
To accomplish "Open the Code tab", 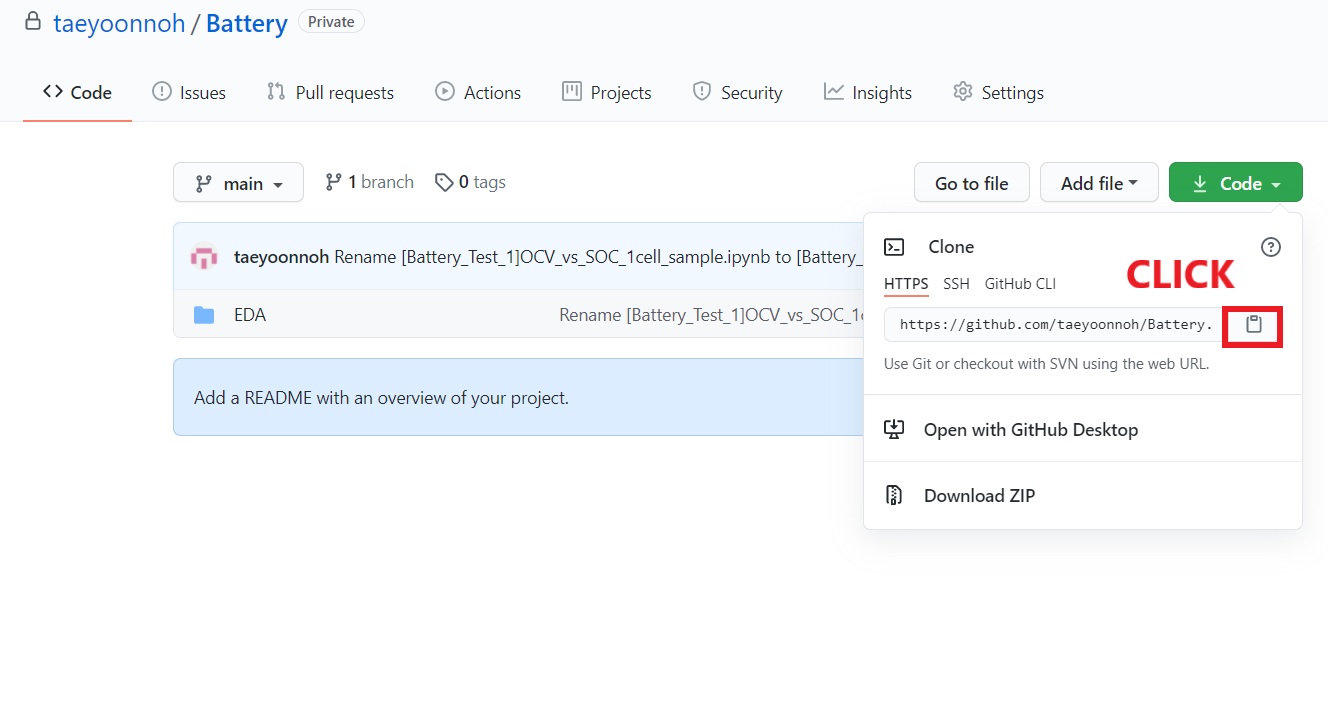I will [77, 92].
